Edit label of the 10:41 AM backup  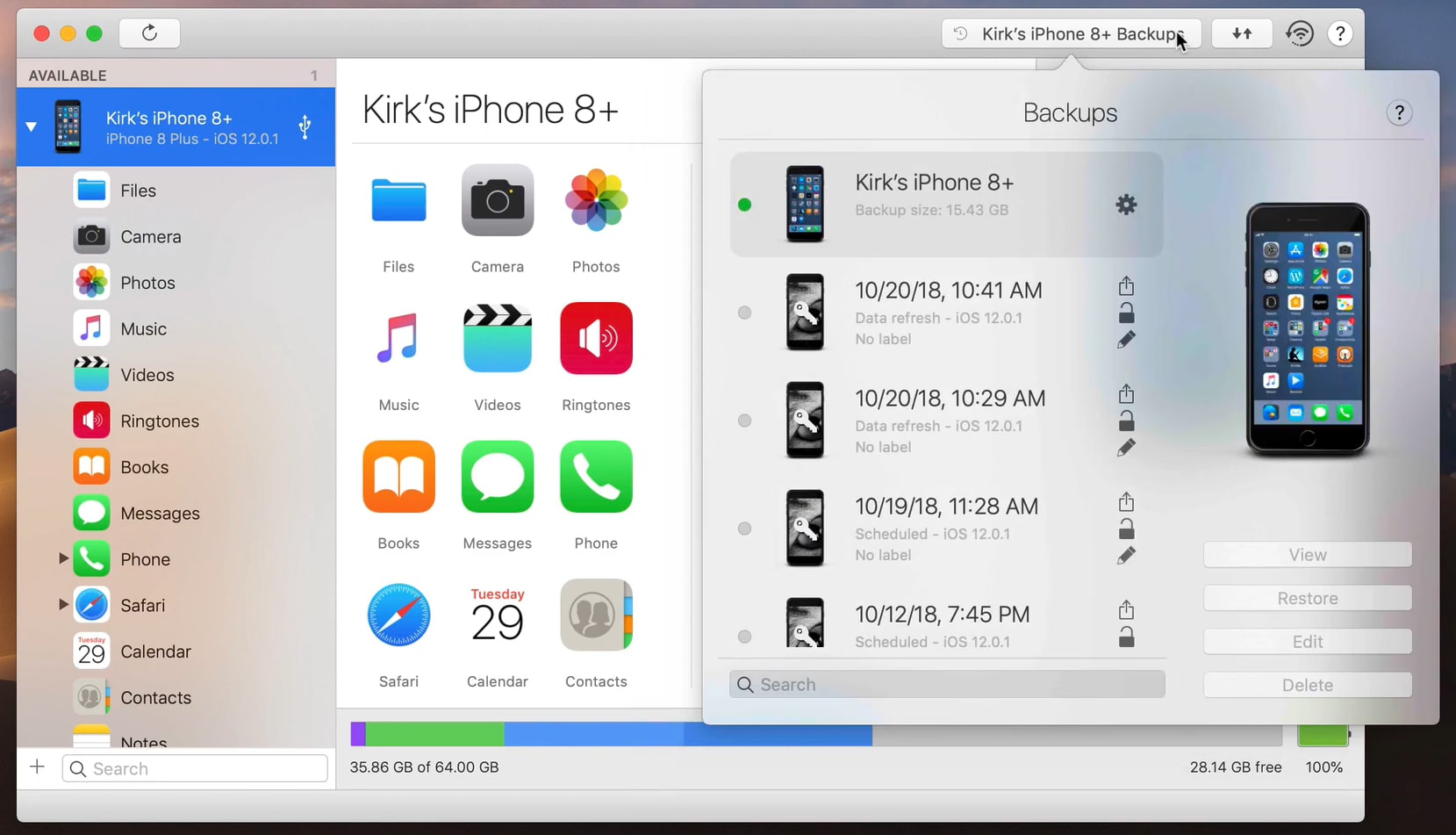point(1127,340)
